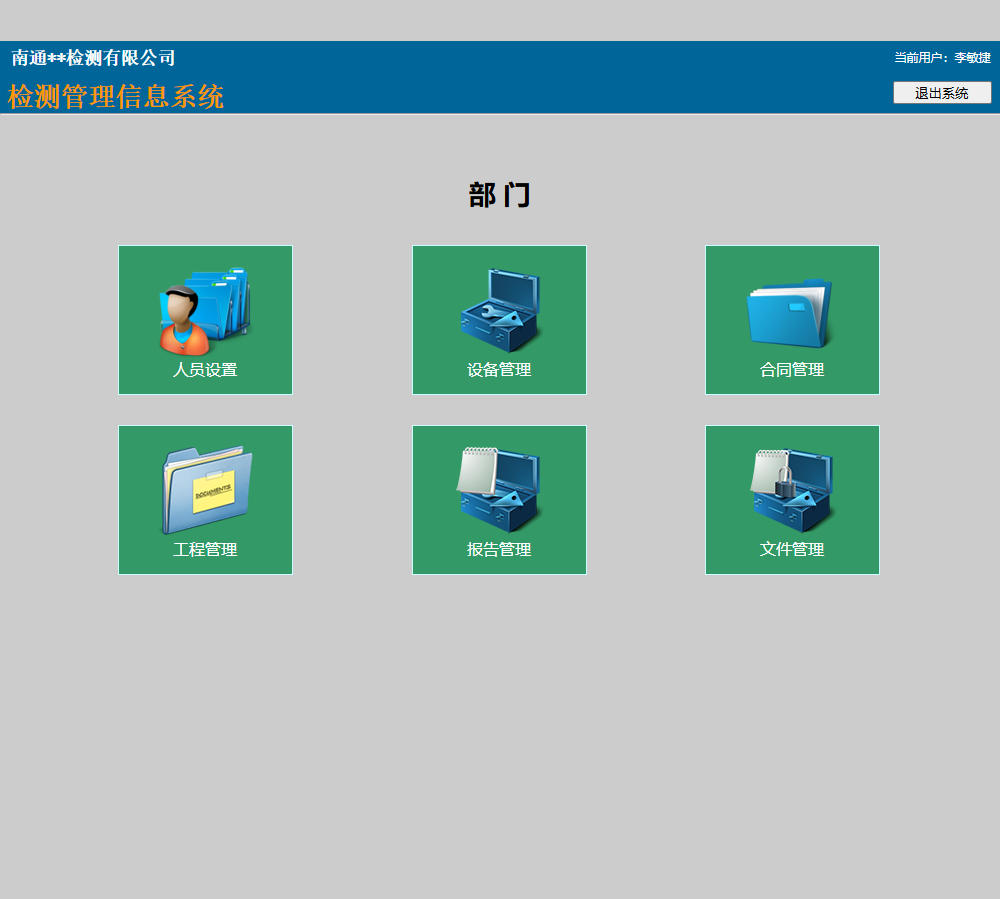The width and height of the screenshot is (1000, 899).
Task: Click the company name 南通**检测有限公司
Action: point(94,58)
